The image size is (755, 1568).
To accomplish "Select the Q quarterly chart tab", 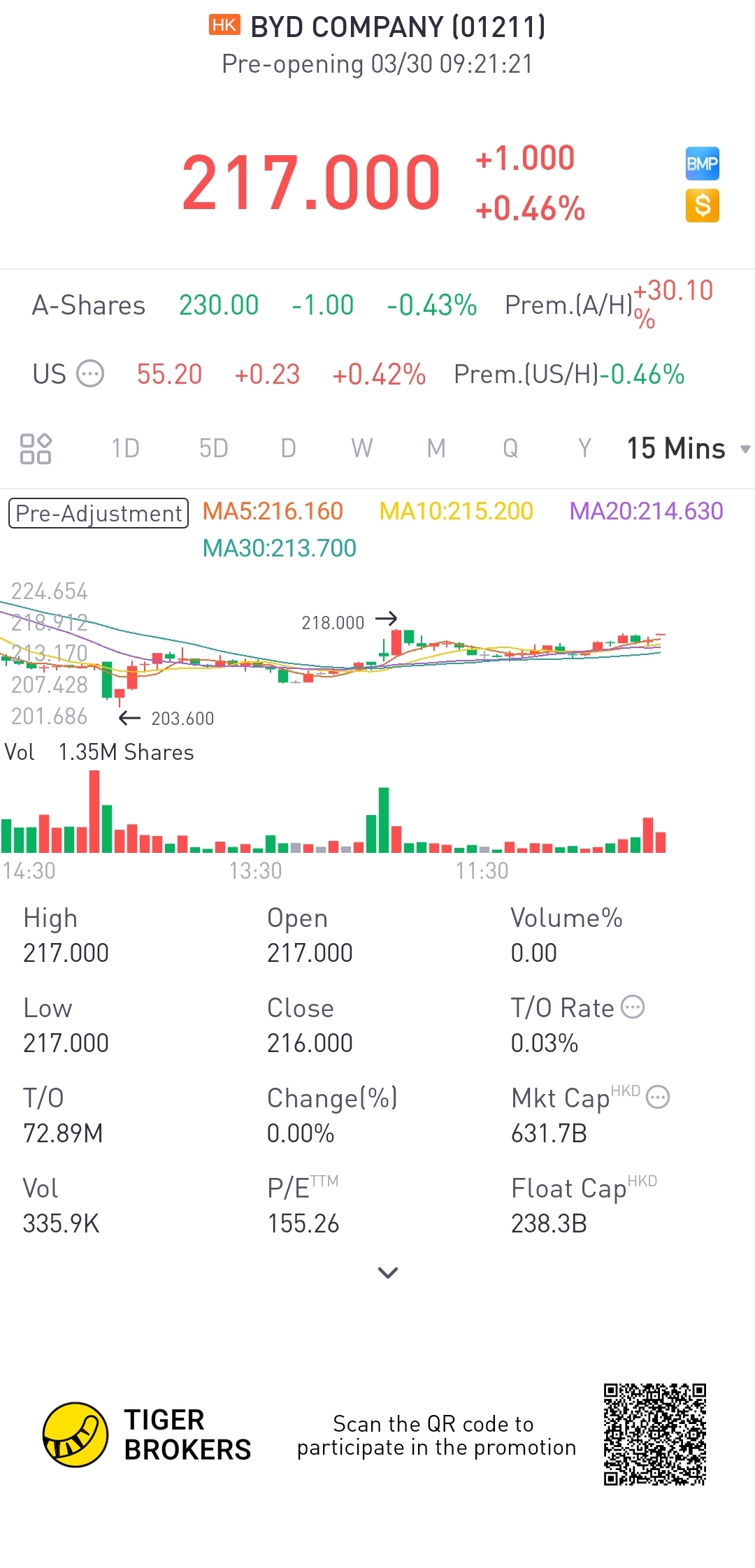I will pos(510,449).
